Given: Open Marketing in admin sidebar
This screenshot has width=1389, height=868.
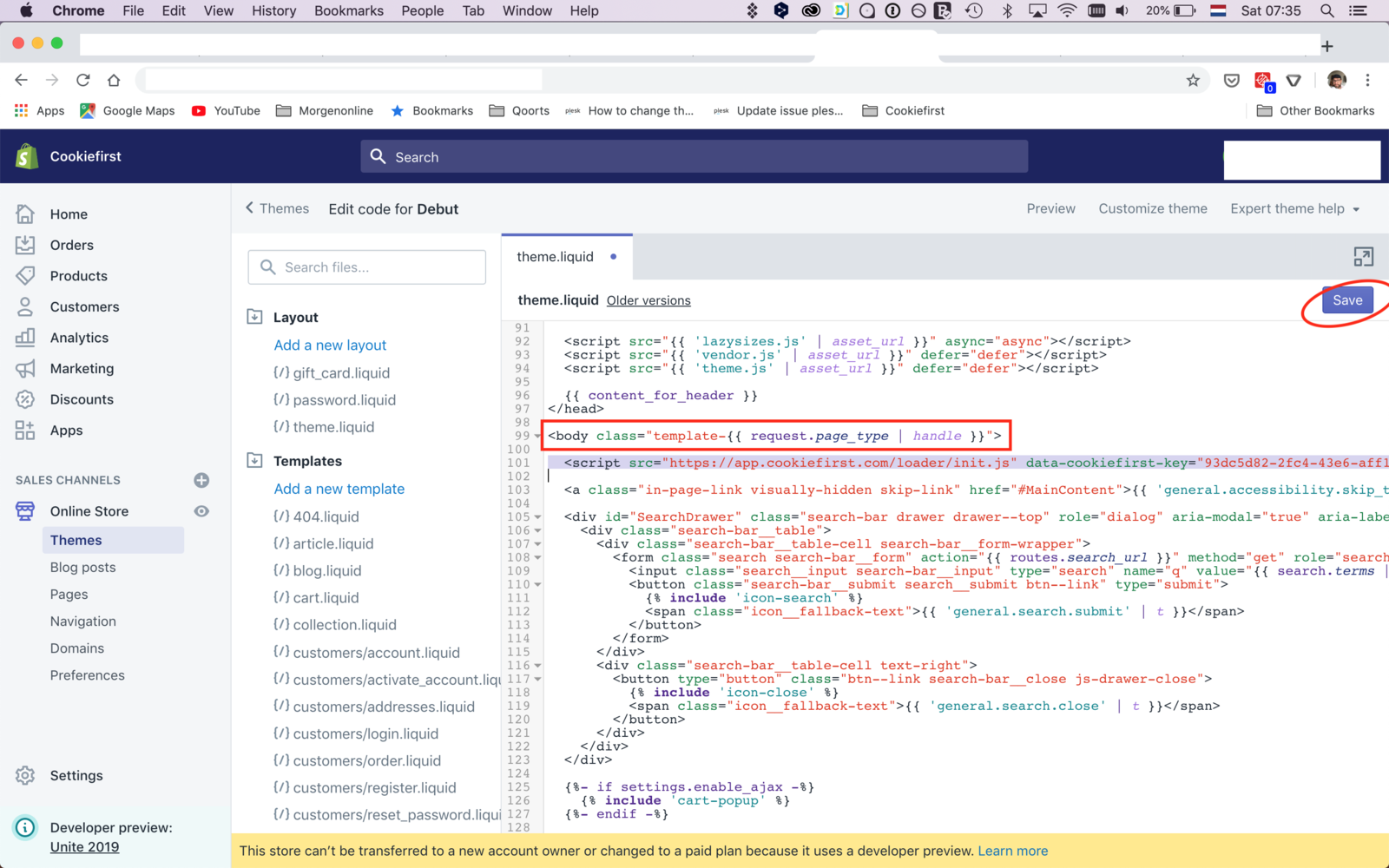Looking at the screenshot, I should (x=82, y=368).
